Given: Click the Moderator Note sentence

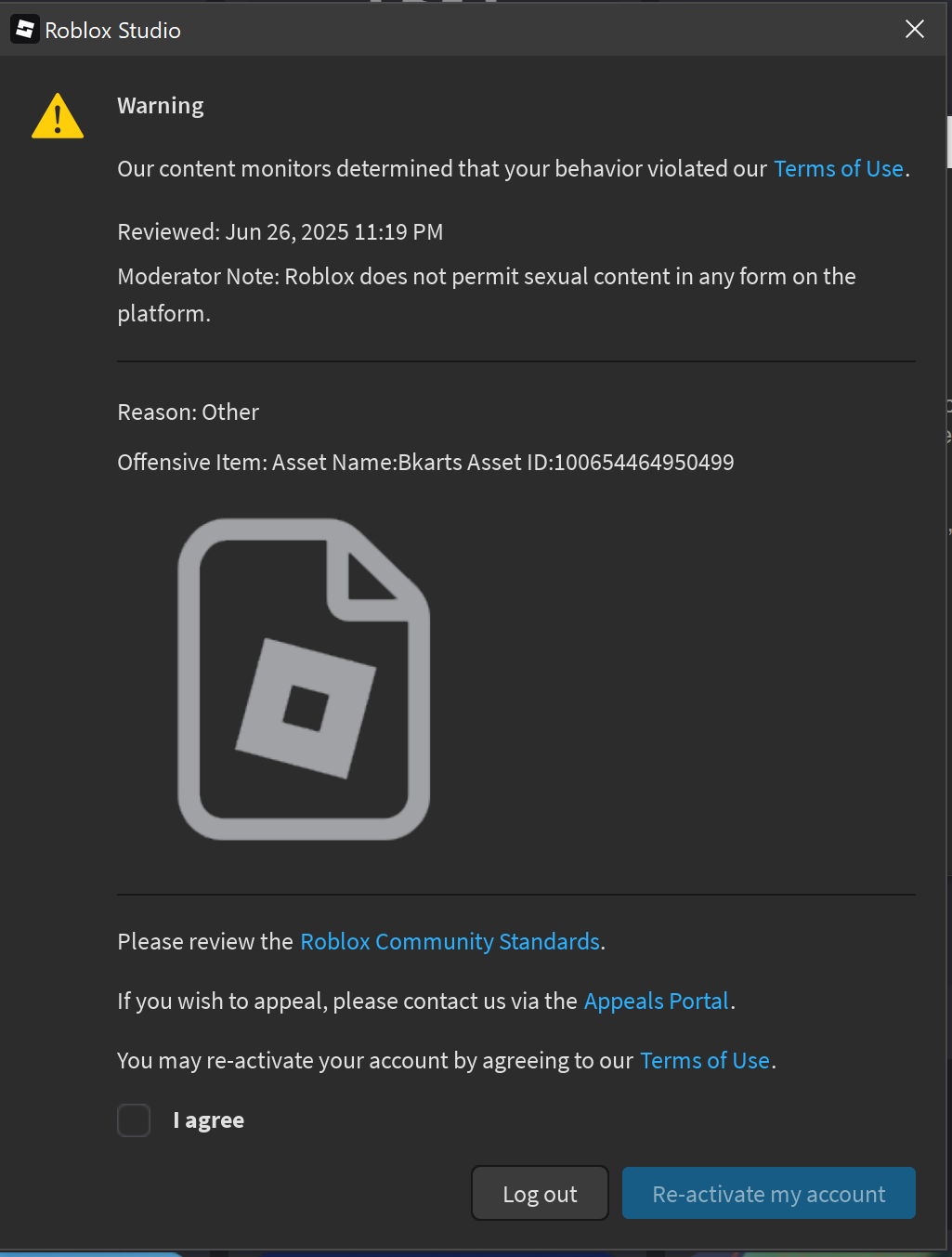Looking at the screenshot, I should tap(487, 295).
